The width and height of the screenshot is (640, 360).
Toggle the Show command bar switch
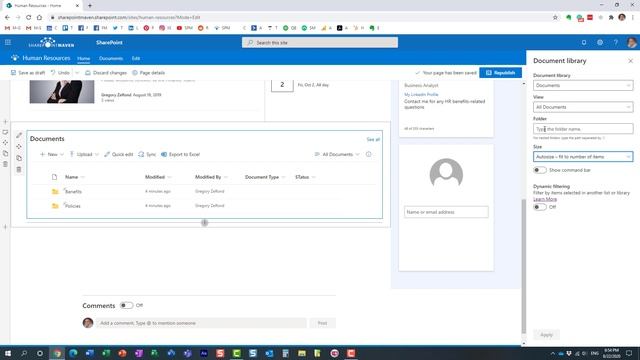[540, 170]
